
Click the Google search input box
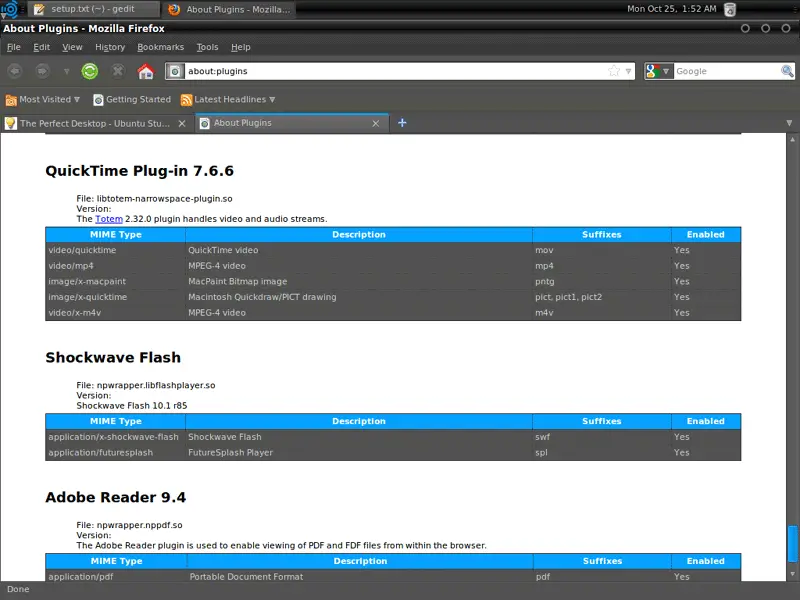click(x=727, y=71)
